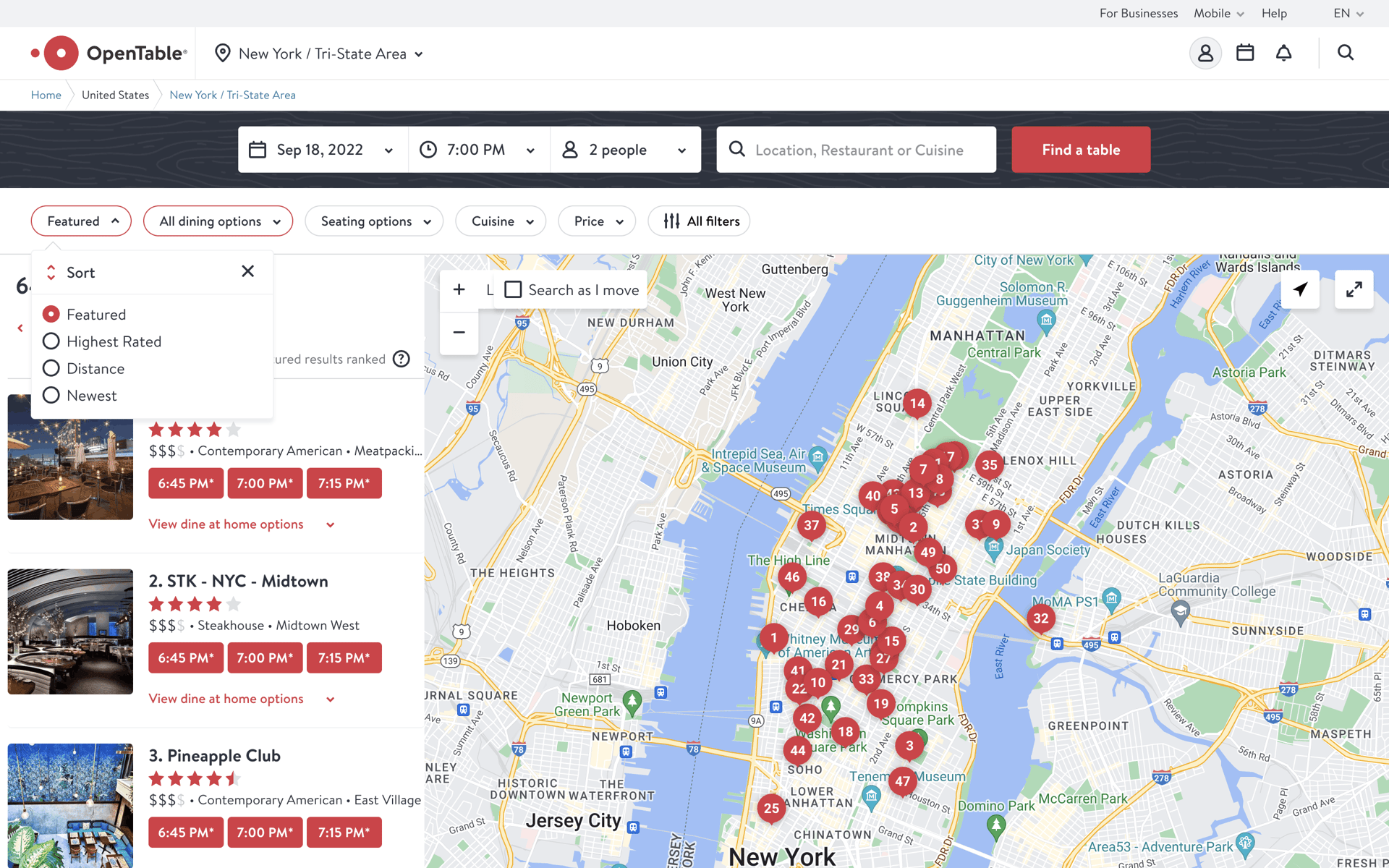
Task: Open For Businesses link
Action: [1139, 13]
